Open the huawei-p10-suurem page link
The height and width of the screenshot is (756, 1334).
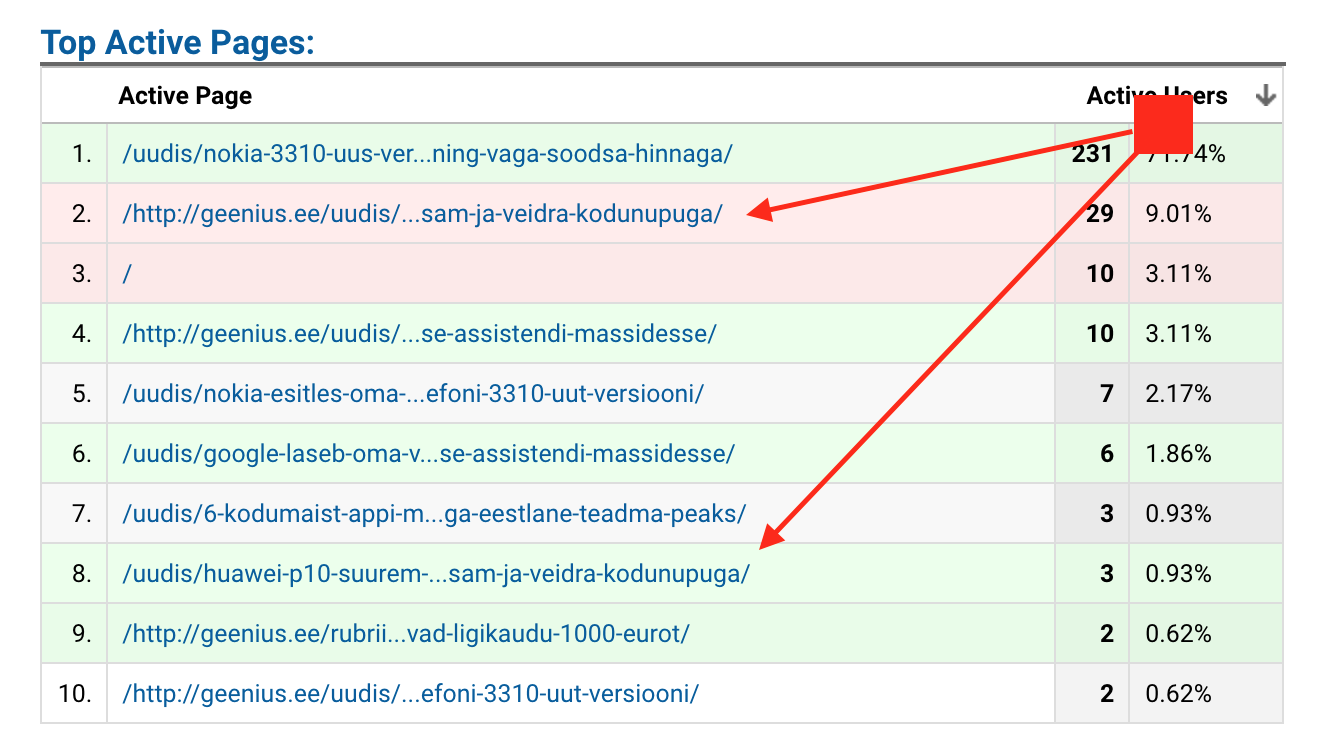click(x=436, y=574)
